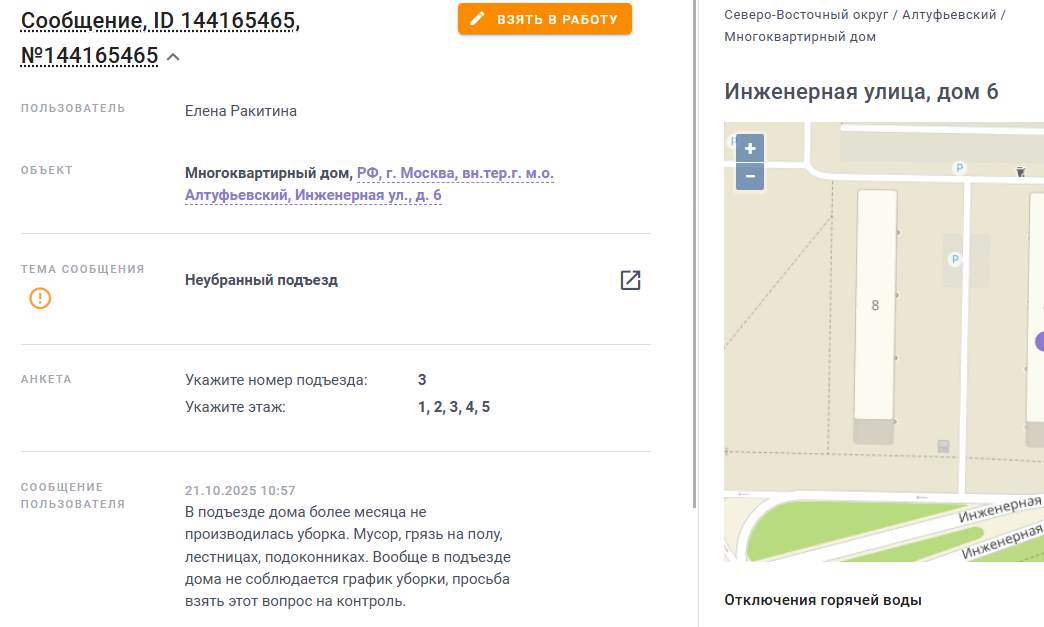Click the message panel vertical scrollbar
Image resolution: width=1044 pixels, height=627 pixels.
point(695,250)
